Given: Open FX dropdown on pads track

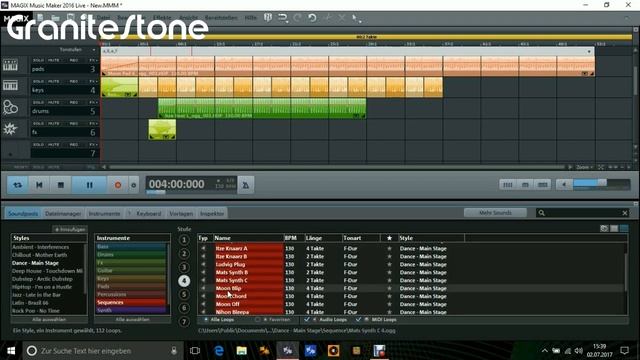Looking at the screenshot, I should [93, 60].
